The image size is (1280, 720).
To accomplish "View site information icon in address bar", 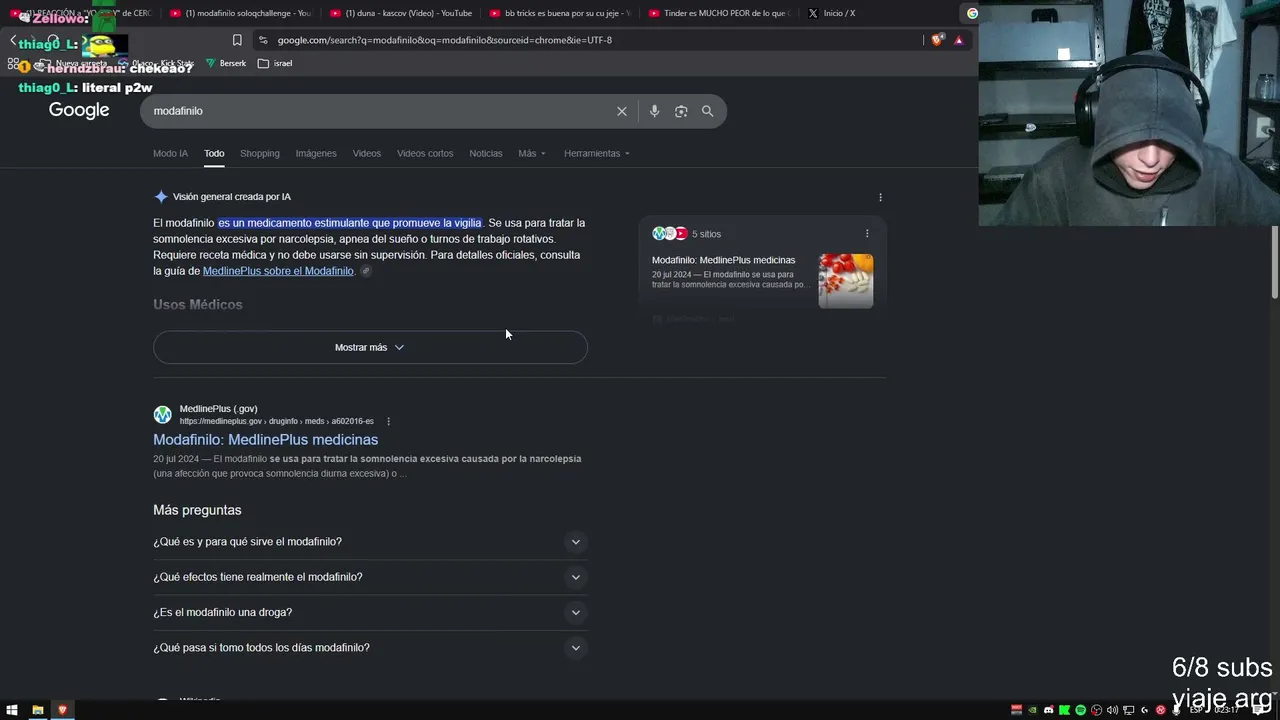I will click(x=263, y=40).
